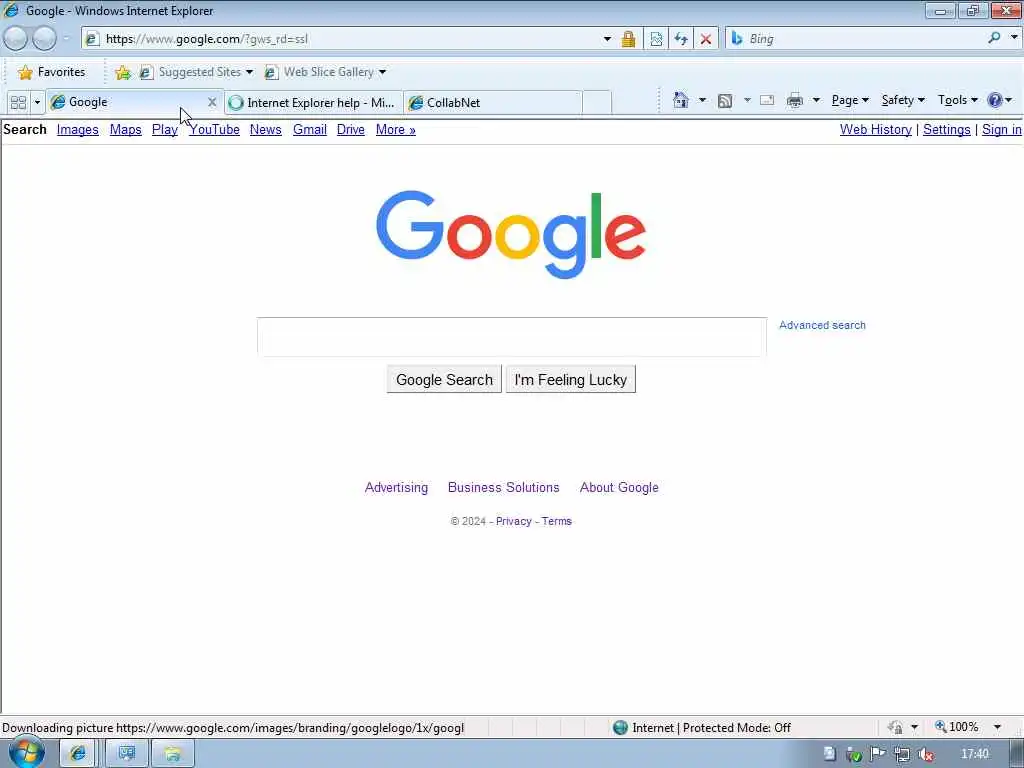Click the Compatibility View icon
The image size is (1024, 768).
click(x=656, y=39)
